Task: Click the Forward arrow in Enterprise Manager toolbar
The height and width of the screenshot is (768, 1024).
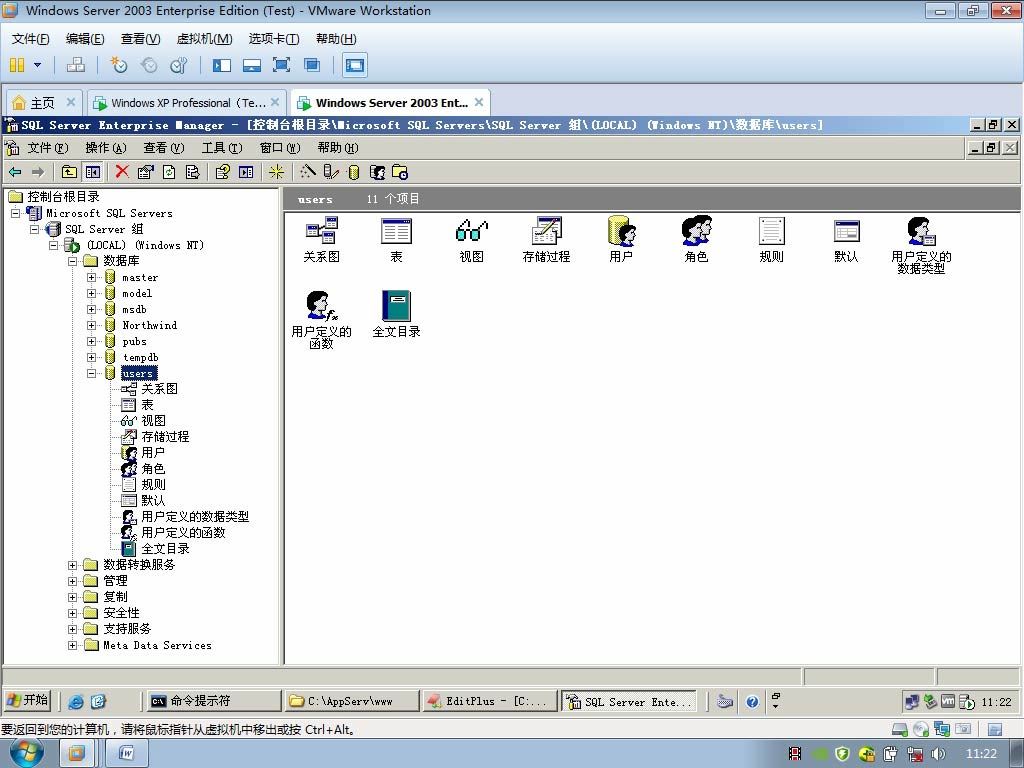Action: [38, 172]
